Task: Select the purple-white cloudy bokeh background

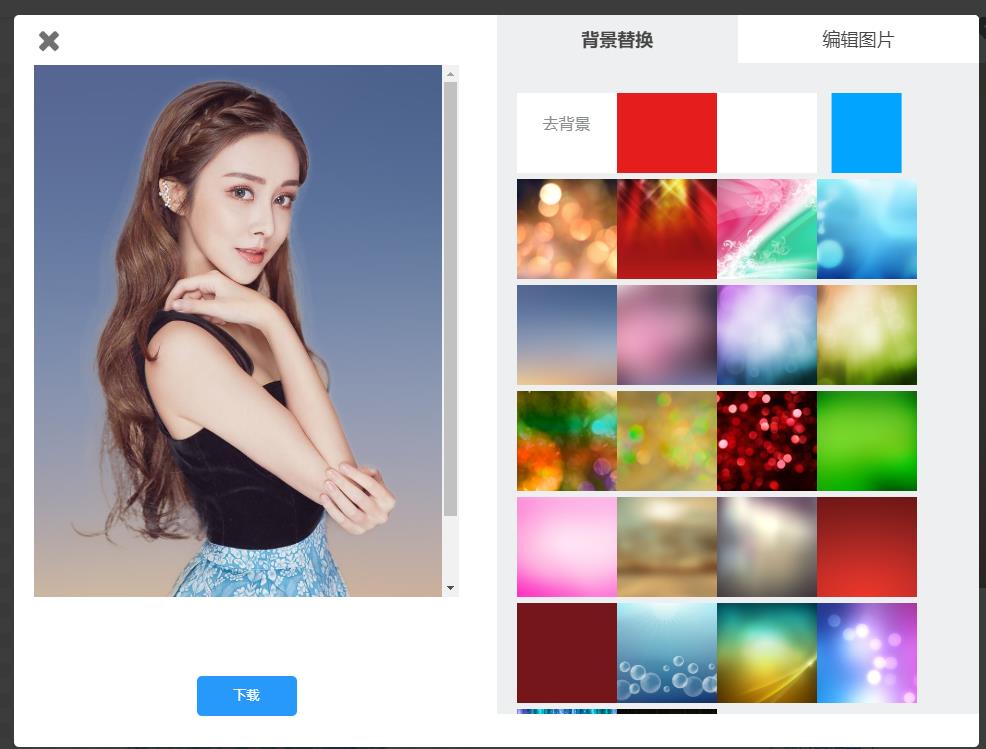Action: click(x=767, y=335)
